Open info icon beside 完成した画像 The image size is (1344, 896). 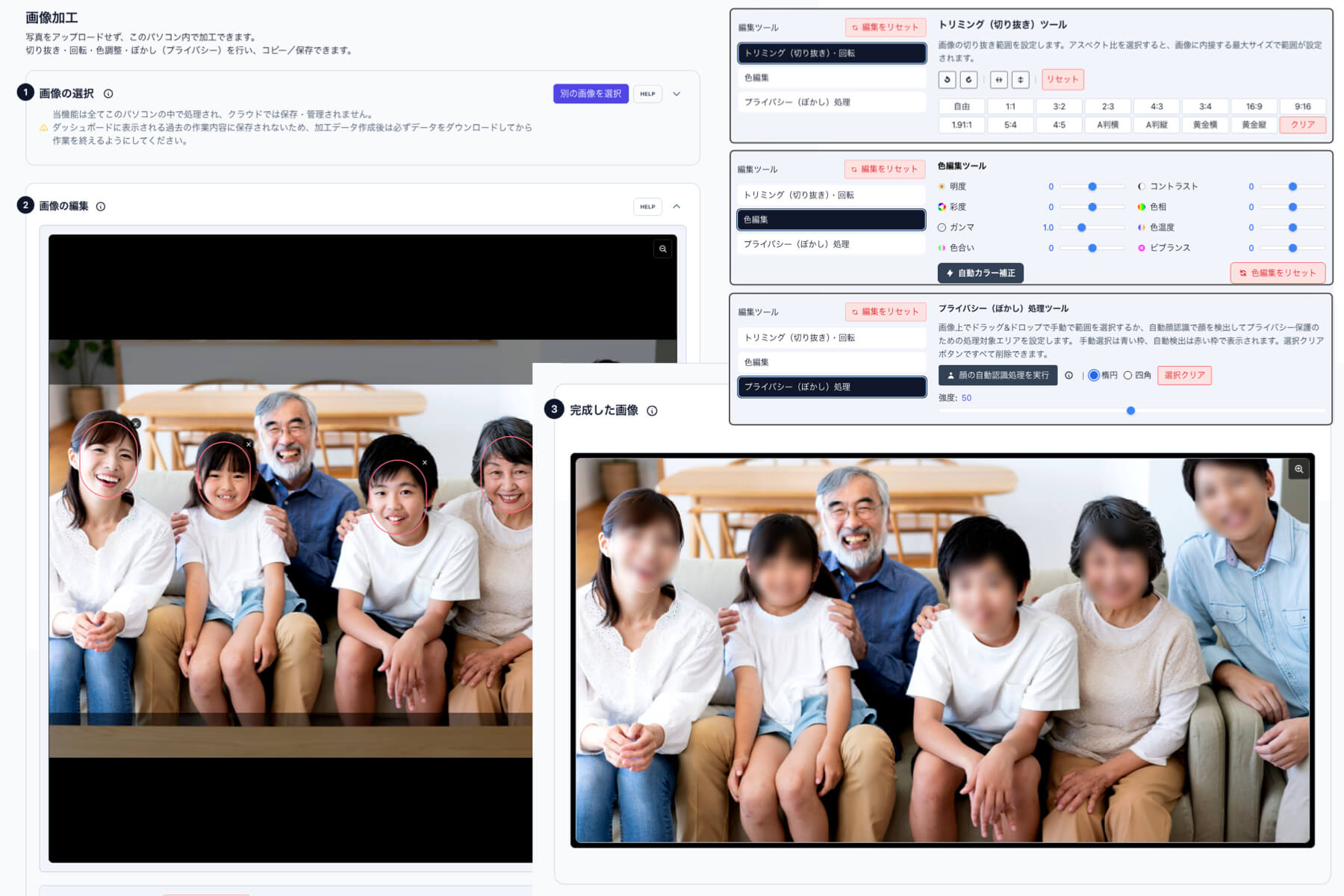(x=652, y=411)
